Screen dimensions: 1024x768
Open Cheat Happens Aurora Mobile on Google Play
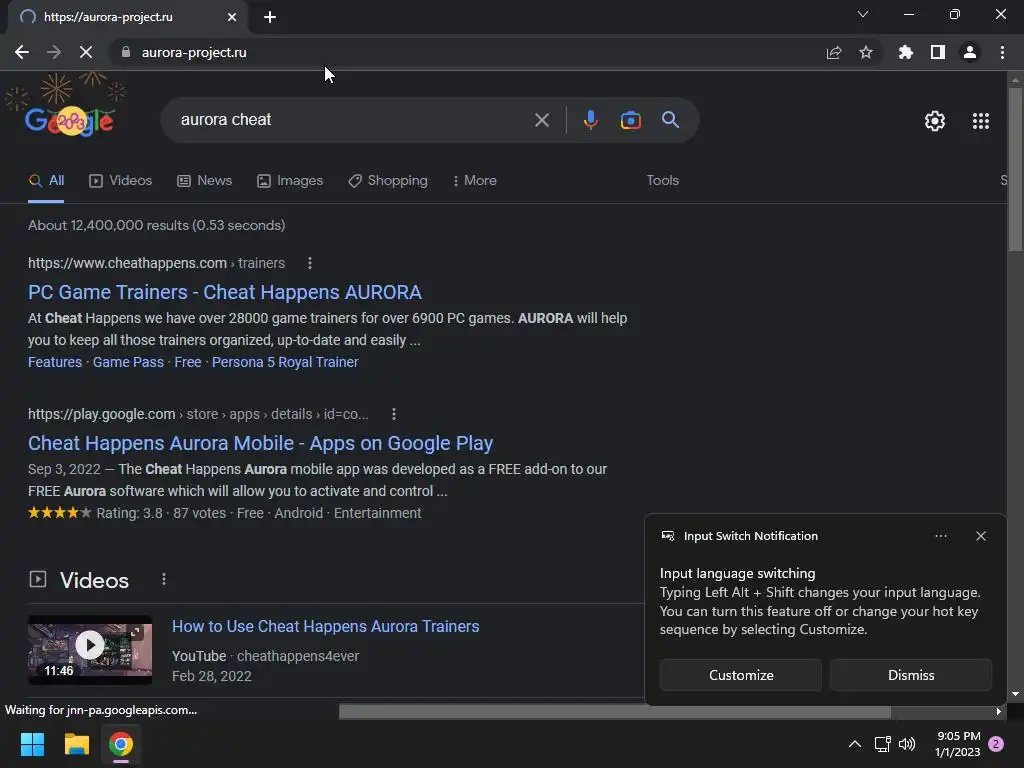pyautogui.click(x=260, y=443)
